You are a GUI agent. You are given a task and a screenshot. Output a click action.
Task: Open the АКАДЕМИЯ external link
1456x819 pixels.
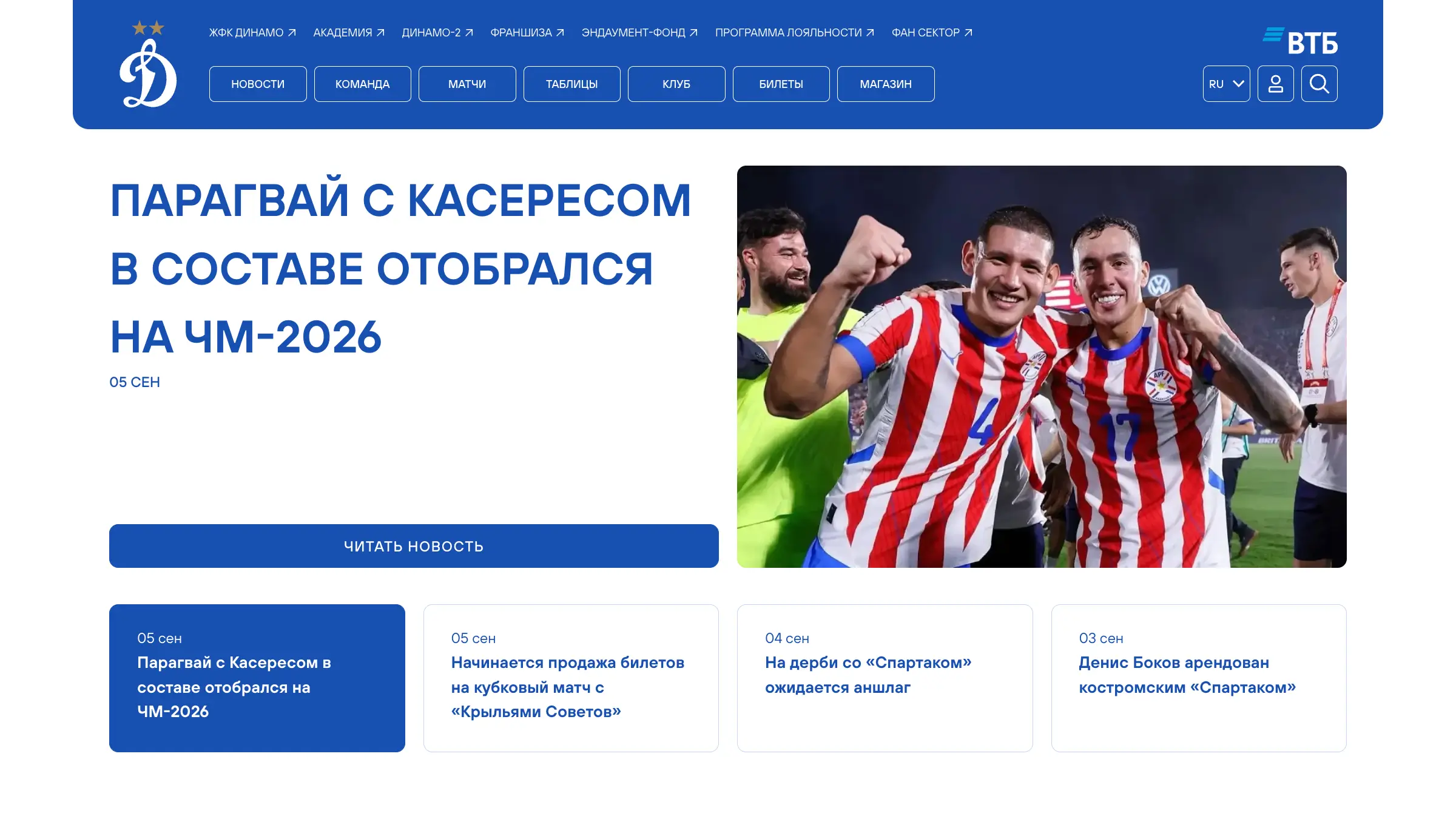pos(349,33)
